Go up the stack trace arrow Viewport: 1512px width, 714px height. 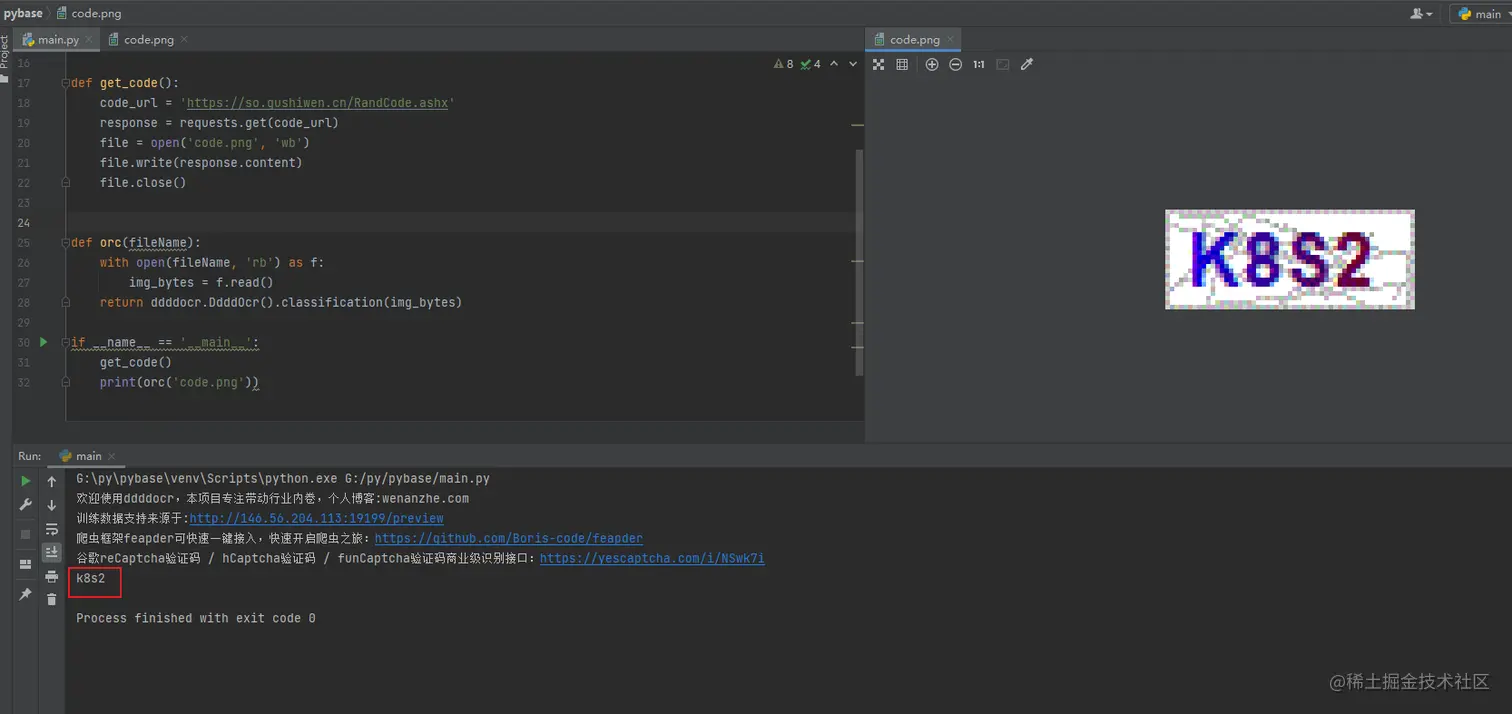point(52,482)
